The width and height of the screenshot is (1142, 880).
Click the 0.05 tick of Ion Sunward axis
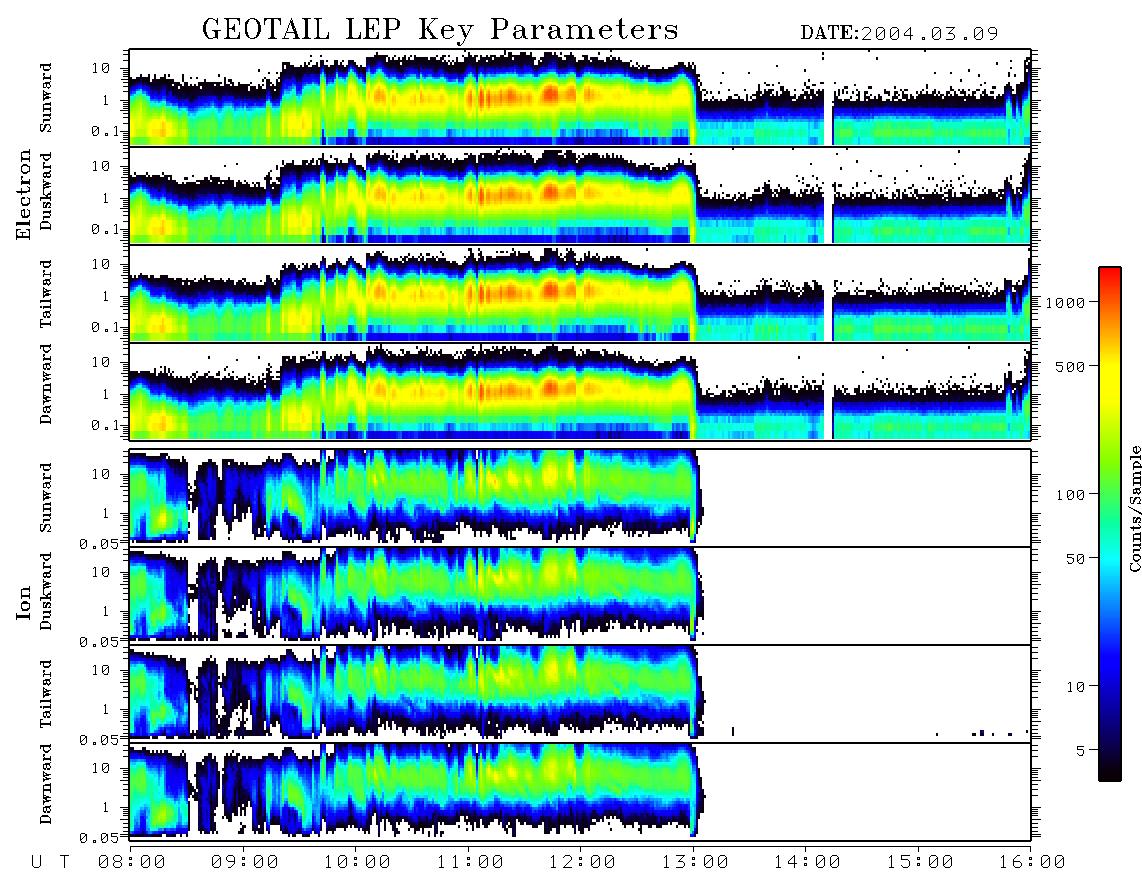point(99,543)
